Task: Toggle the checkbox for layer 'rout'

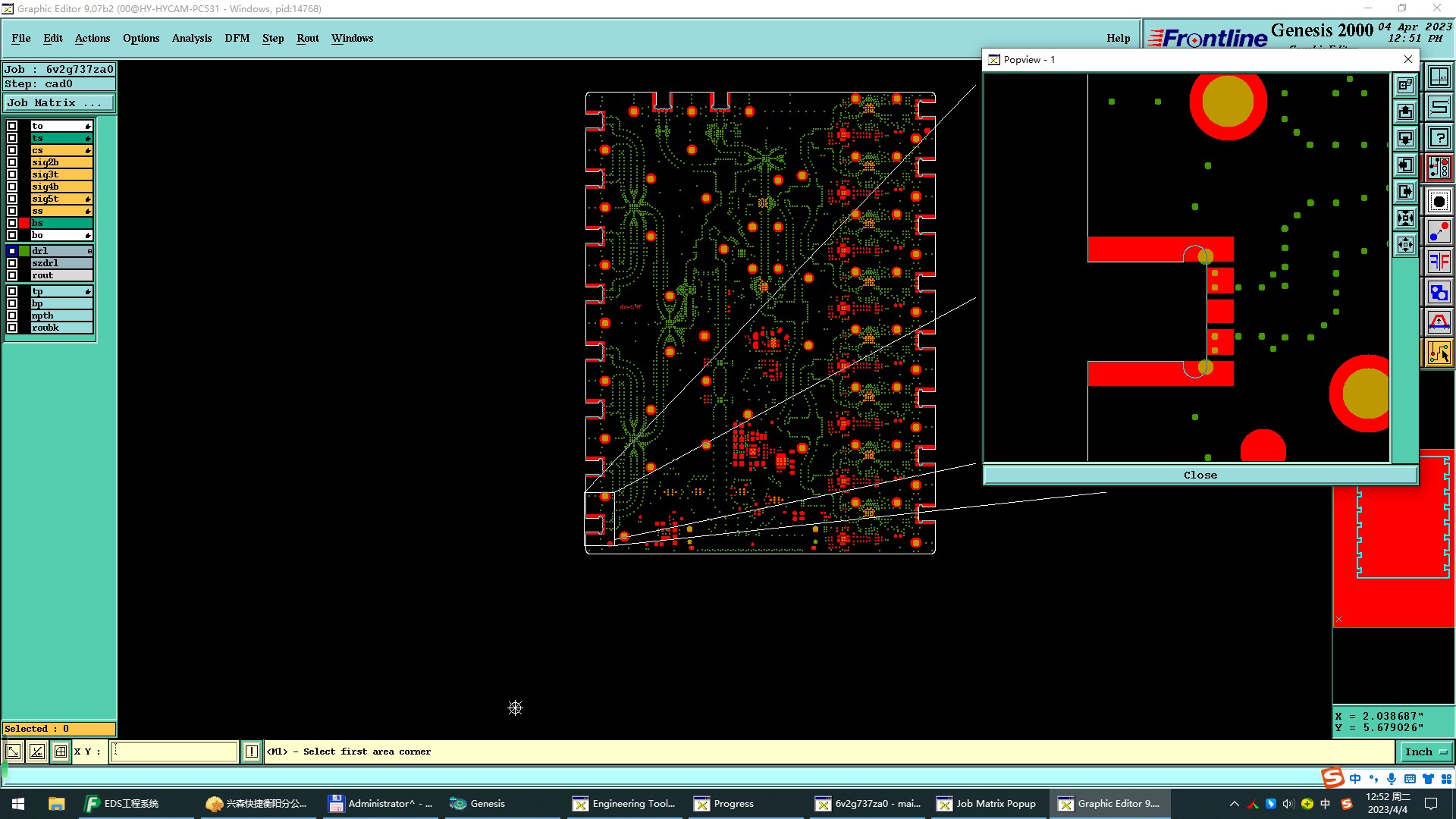Action: (12, 275)
